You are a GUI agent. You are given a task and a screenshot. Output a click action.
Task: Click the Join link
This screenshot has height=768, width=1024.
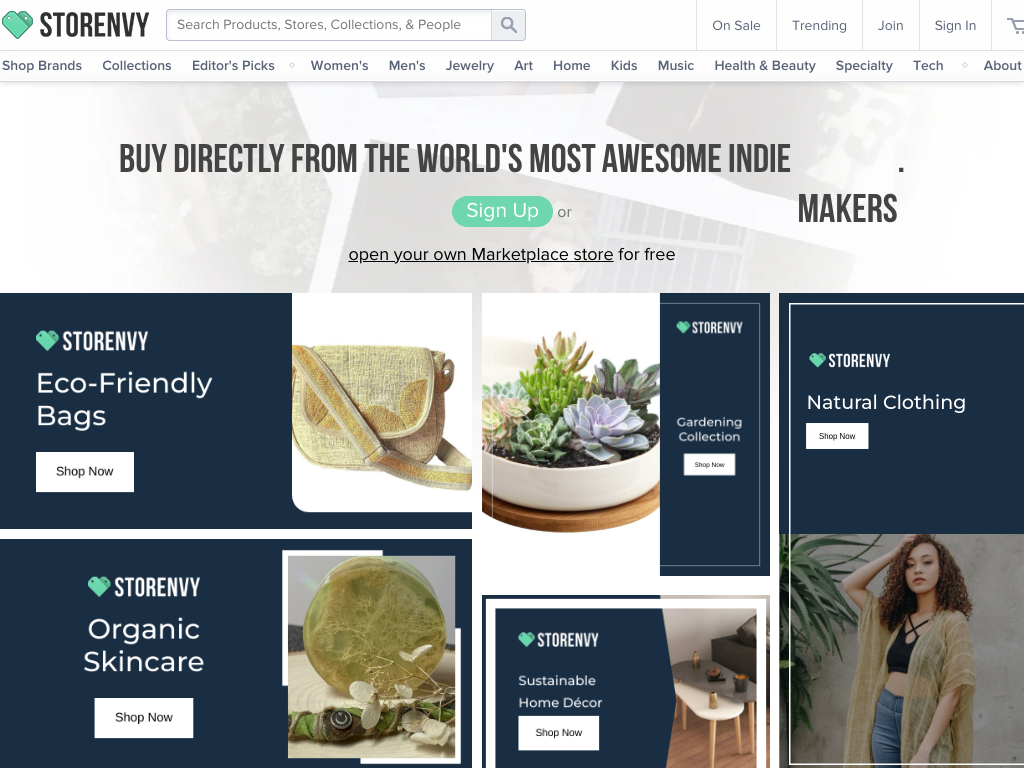(x=890, y=25)
